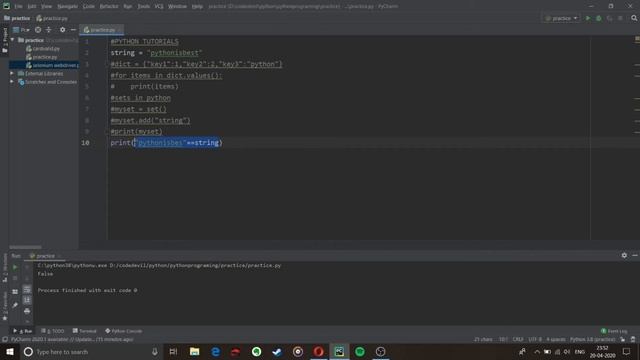This screenshot has height=360, width=640.
Task: Open the Run tool window button at bottom
Action: point(23,331)
